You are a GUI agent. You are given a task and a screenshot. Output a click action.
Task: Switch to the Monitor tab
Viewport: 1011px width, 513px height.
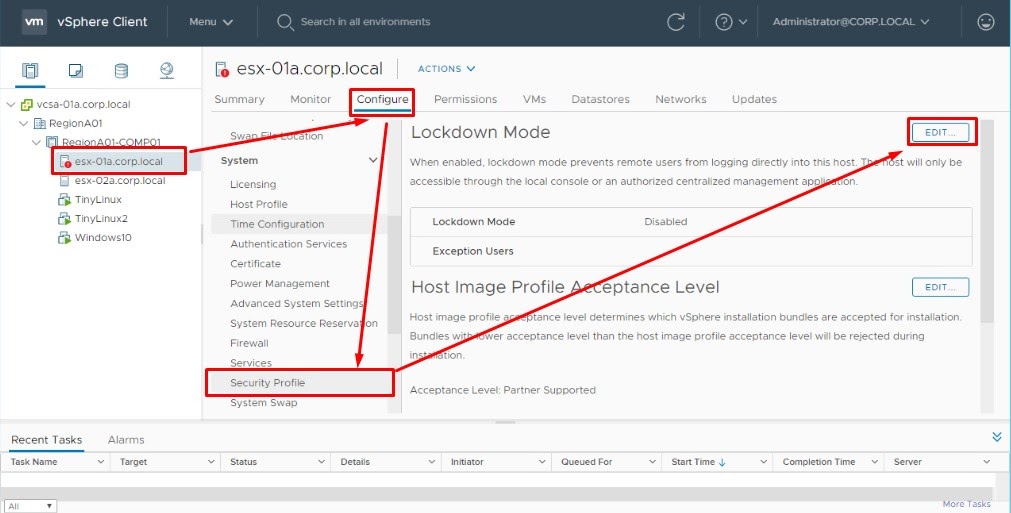pos(310,99)
